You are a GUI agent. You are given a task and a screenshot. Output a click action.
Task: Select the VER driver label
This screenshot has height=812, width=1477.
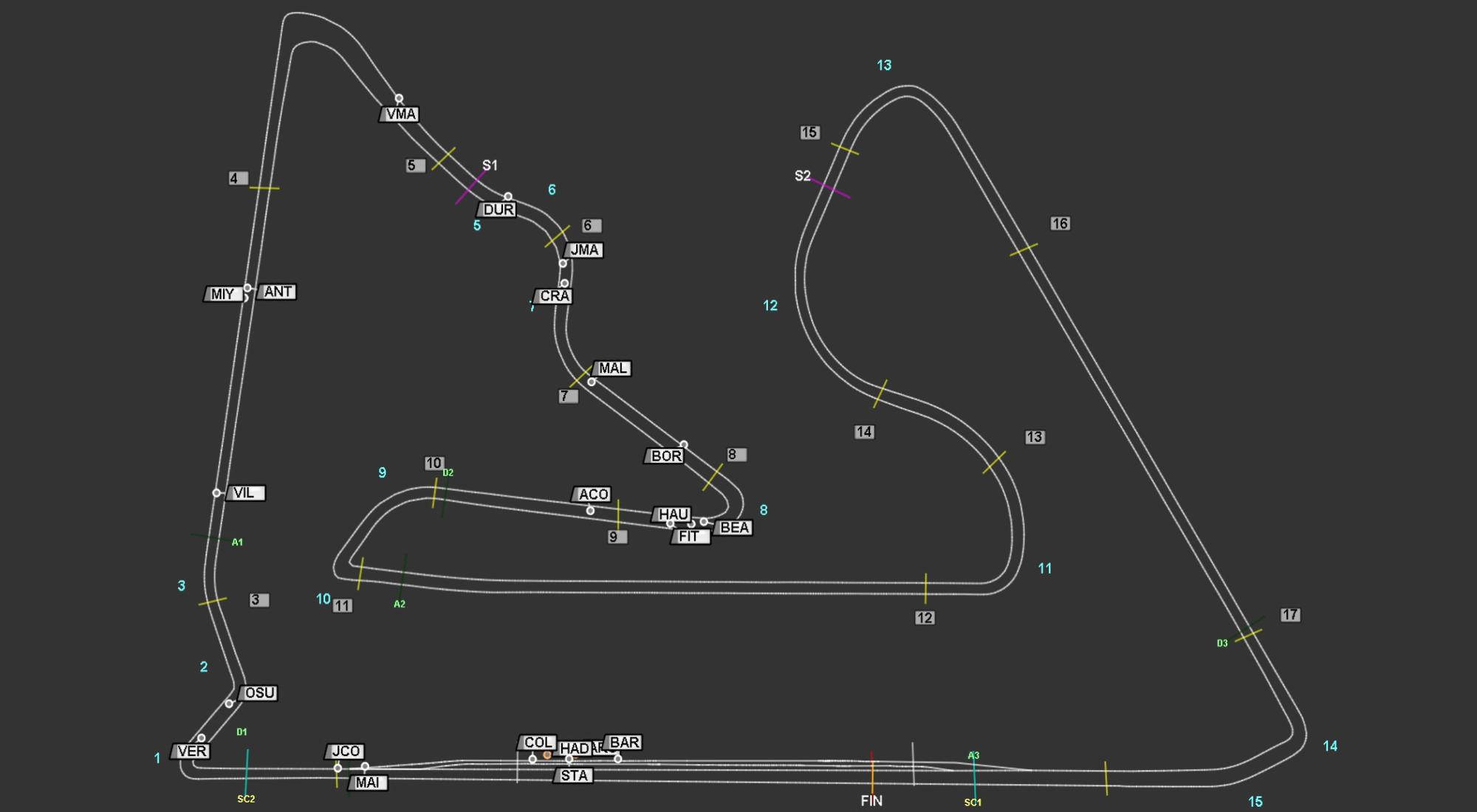(x=191, y=751)
